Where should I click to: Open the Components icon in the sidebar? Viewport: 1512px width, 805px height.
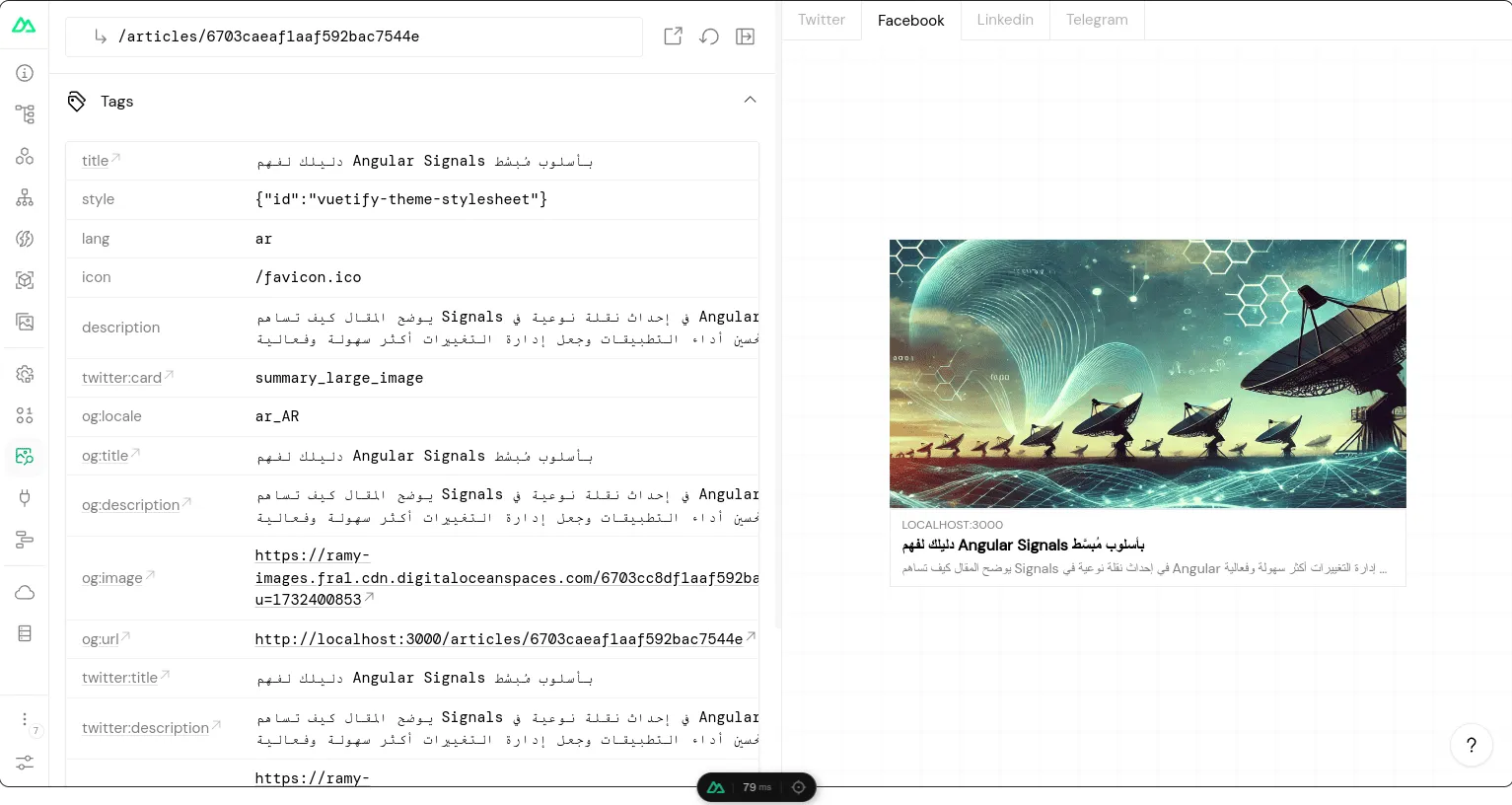tap(25, 156)
